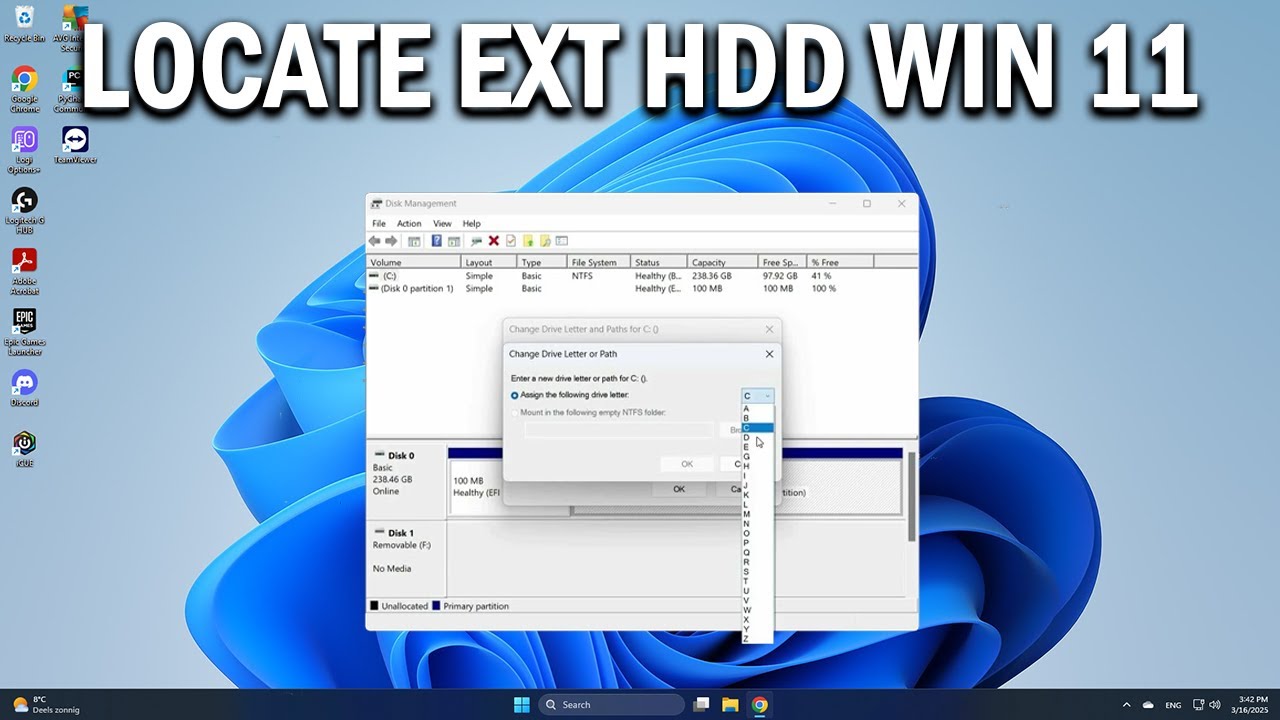
Task: Select 'Assign the following drive letter' radio button
Action: coord(515,396)
